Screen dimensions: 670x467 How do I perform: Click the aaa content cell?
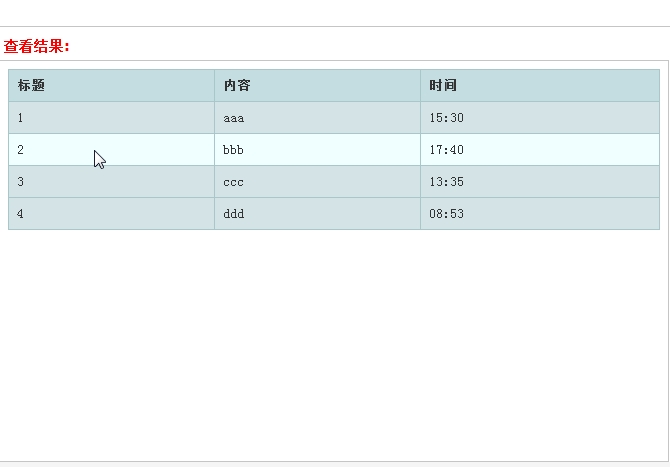coord(317,117)
